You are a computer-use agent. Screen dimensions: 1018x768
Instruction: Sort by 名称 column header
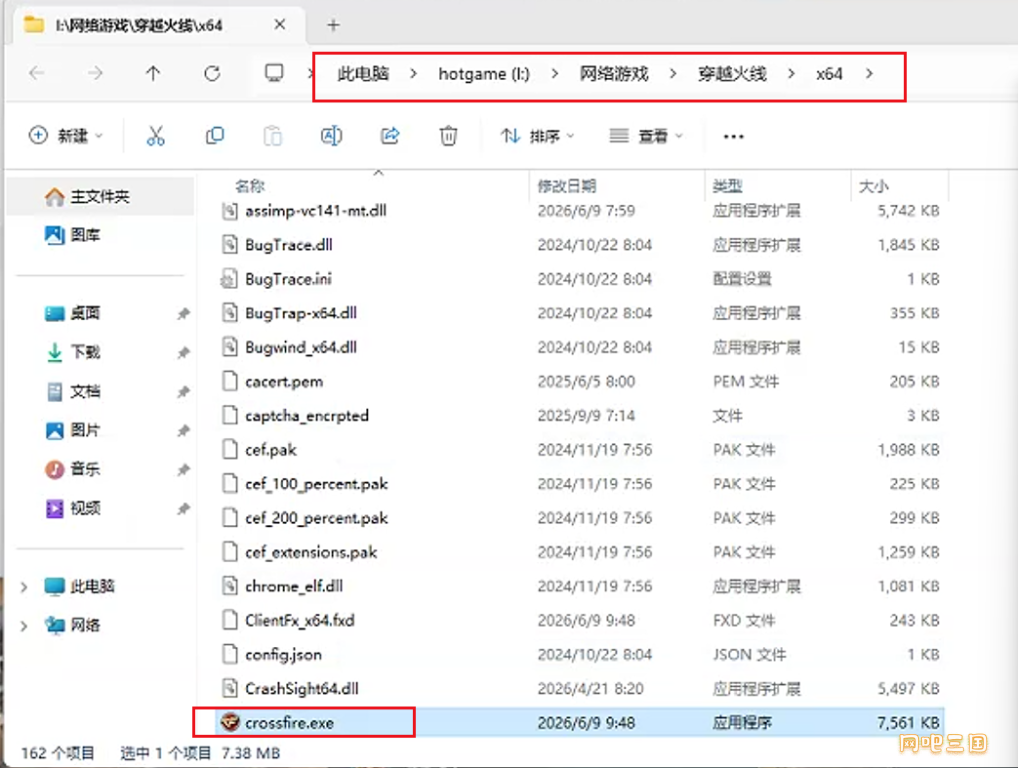250,186
